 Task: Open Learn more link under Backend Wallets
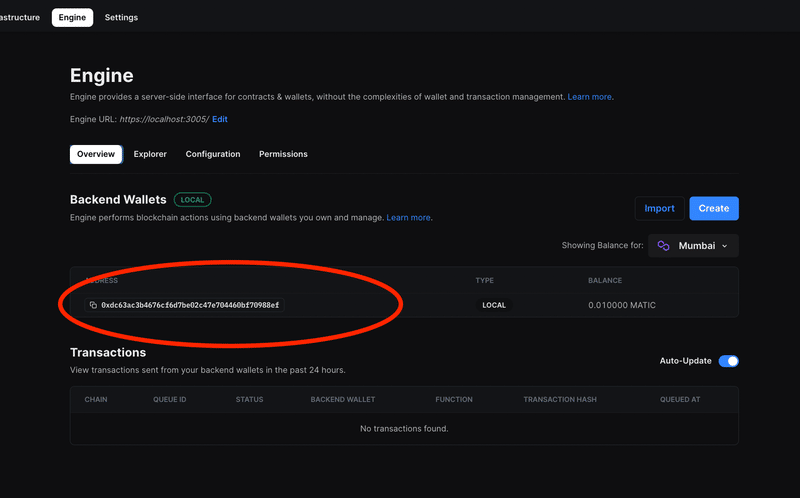pyautogui.click(x=408, y=218)
